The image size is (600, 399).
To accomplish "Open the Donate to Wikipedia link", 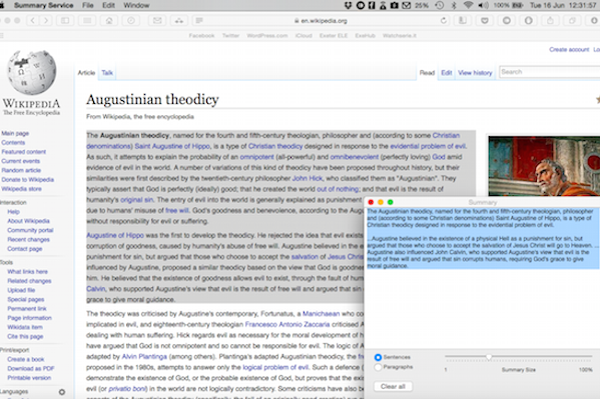I will pyautogui.click(x=28, y=179).
